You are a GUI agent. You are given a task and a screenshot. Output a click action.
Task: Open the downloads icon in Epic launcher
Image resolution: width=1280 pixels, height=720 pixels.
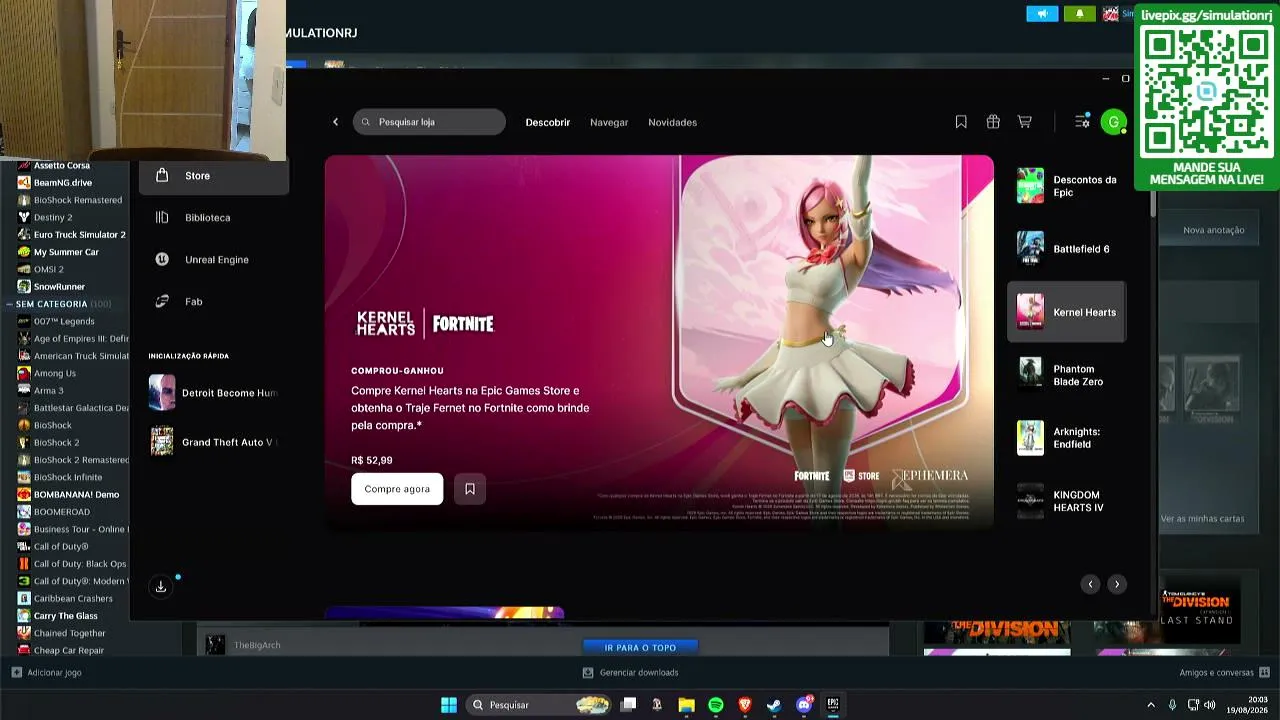[x=161, y=587]
